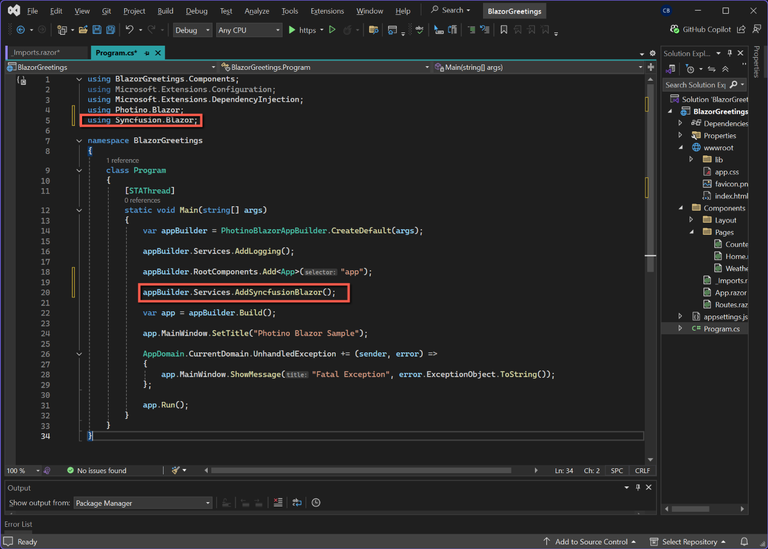Open the Build menu
Screen dimensions: 768x549
pos(165,11)
